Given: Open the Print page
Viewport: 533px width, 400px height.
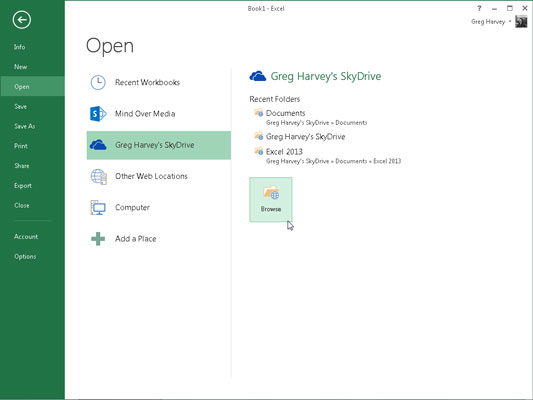Looking at the screenshot, I should 21,146.
